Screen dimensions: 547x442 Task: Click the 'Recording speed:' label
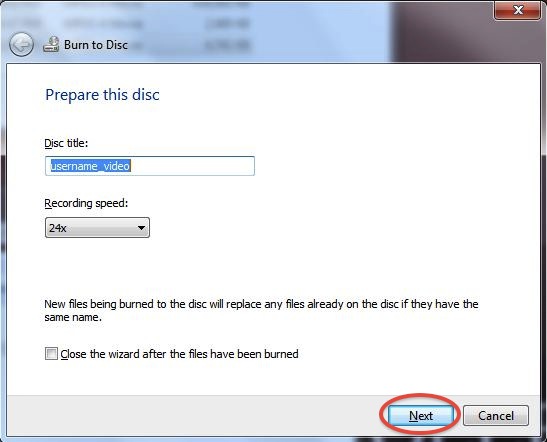(x=86, y=203)
